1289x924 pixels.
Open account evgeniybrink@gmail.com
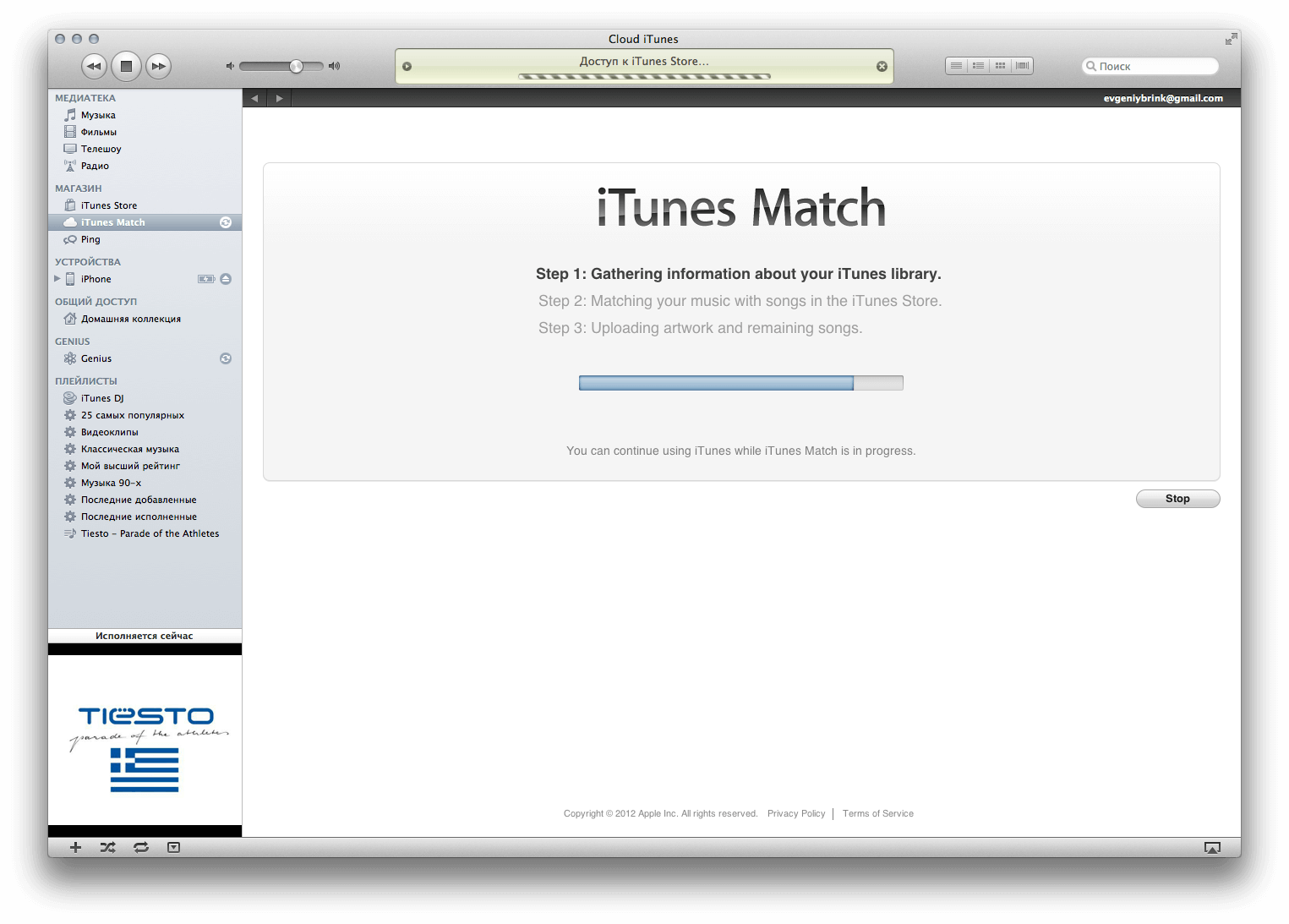click(x=1163, y=98)
